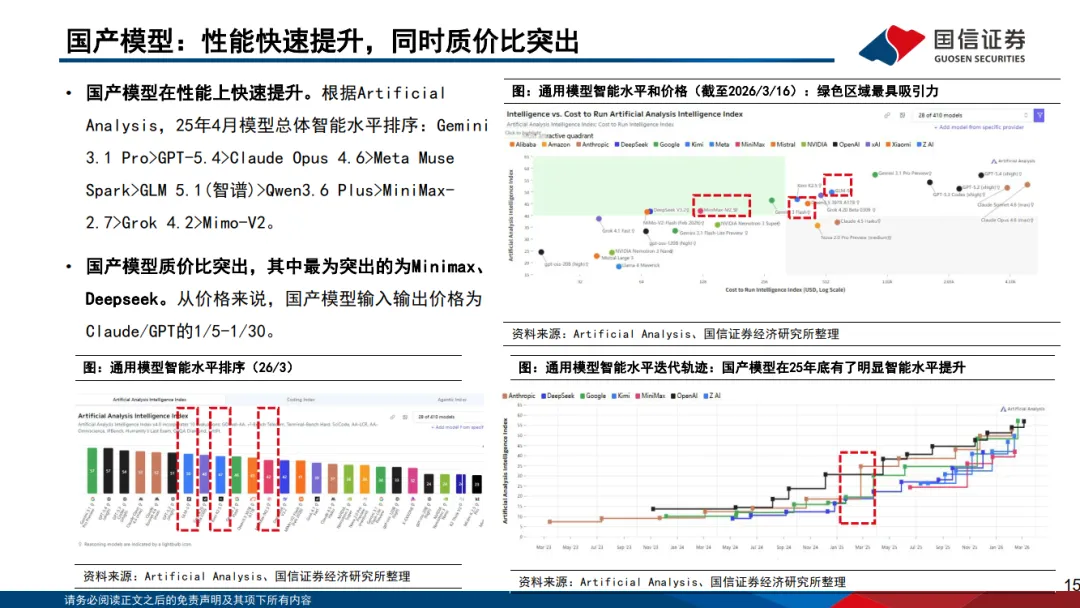This screenshot has width=1080, height=608.
Task: Click the purple bar scoring 48 in the bar chart
Action: pyautogui.click(x=204, y=474)
